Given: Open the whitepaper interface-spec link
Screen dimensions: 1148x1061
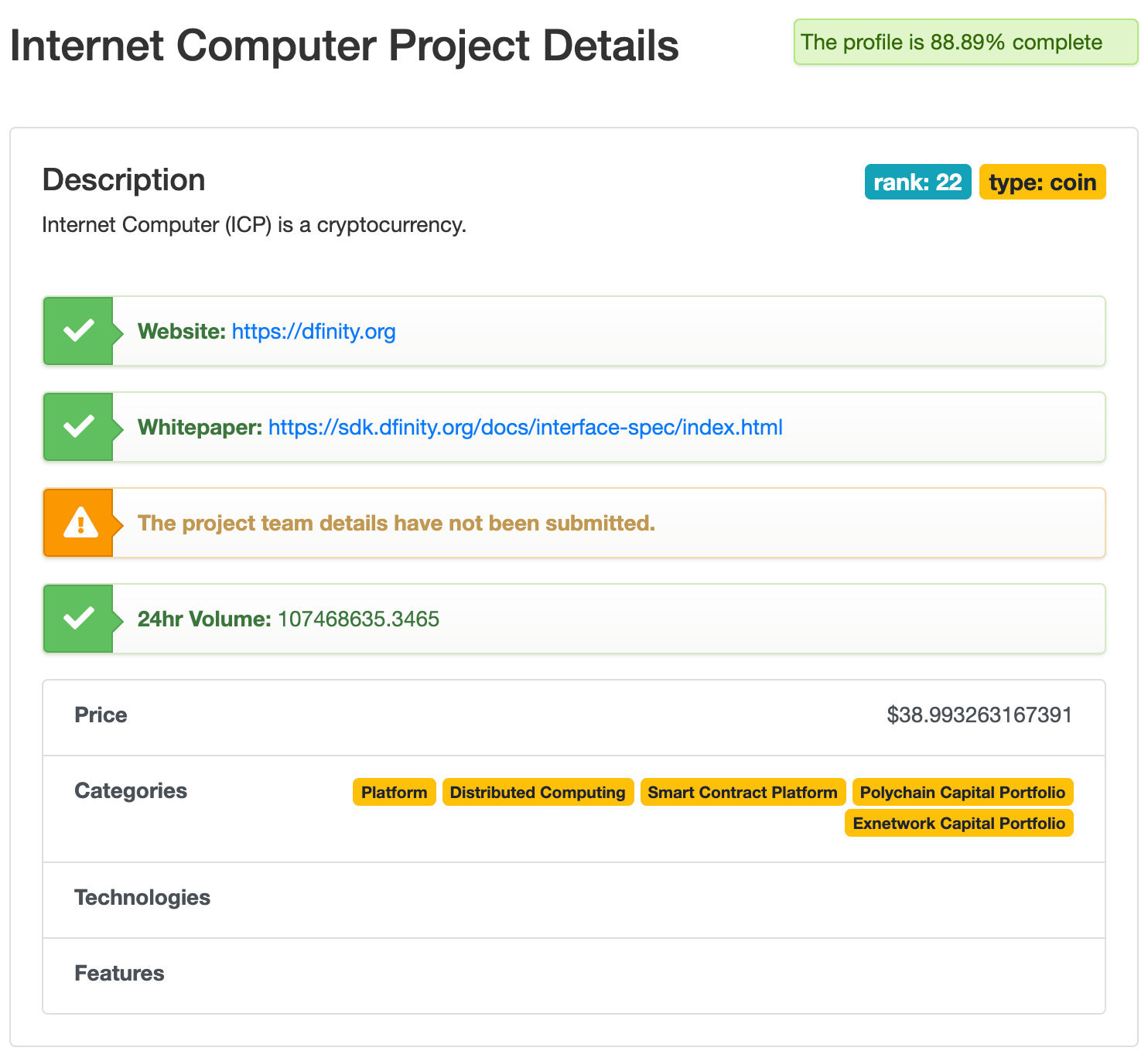Looking at the screenshot, I should tap(525, 427).
